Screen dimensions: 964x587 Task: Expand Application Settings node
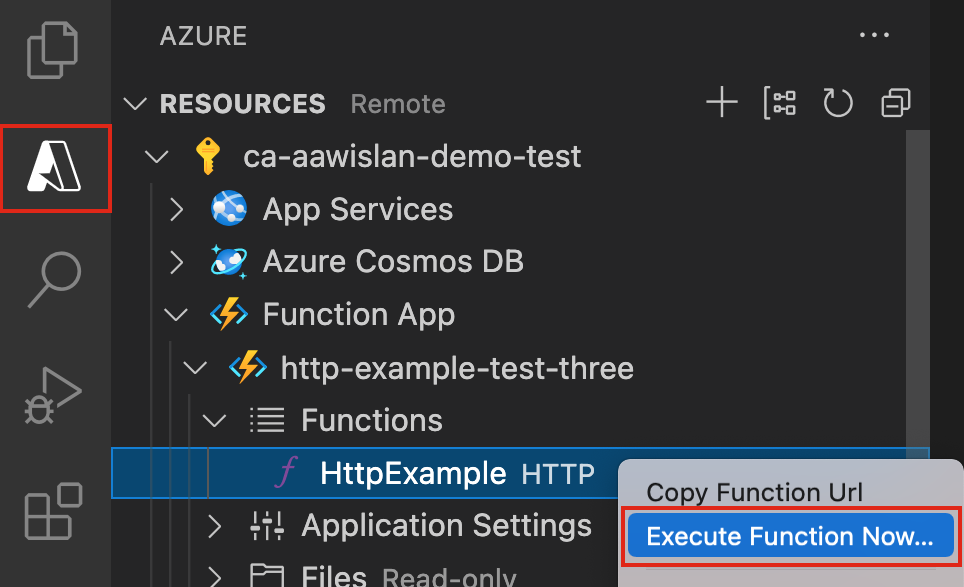coord(214,525)
